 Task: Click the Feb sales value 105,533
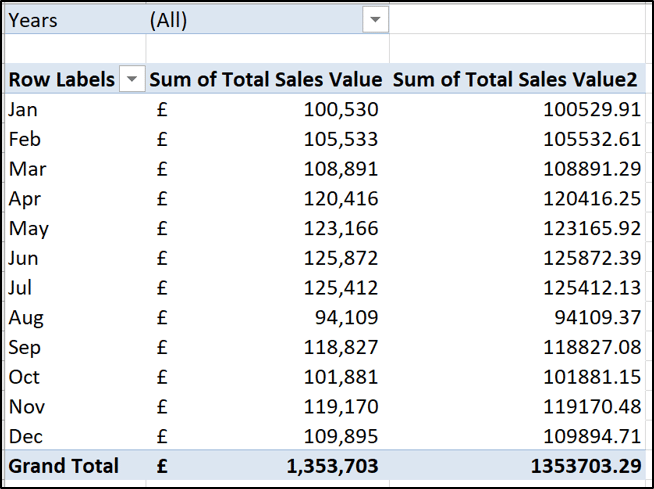coord(342,140)
